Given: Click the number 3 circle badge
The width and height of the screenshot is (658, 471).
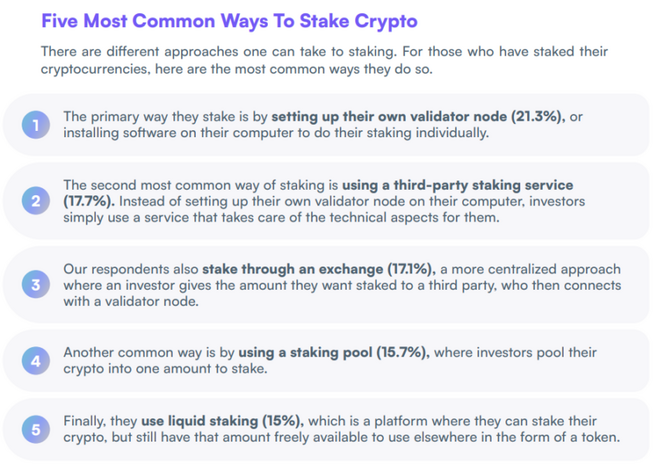Looking at the screenshot, I should (x=36, y=284).
